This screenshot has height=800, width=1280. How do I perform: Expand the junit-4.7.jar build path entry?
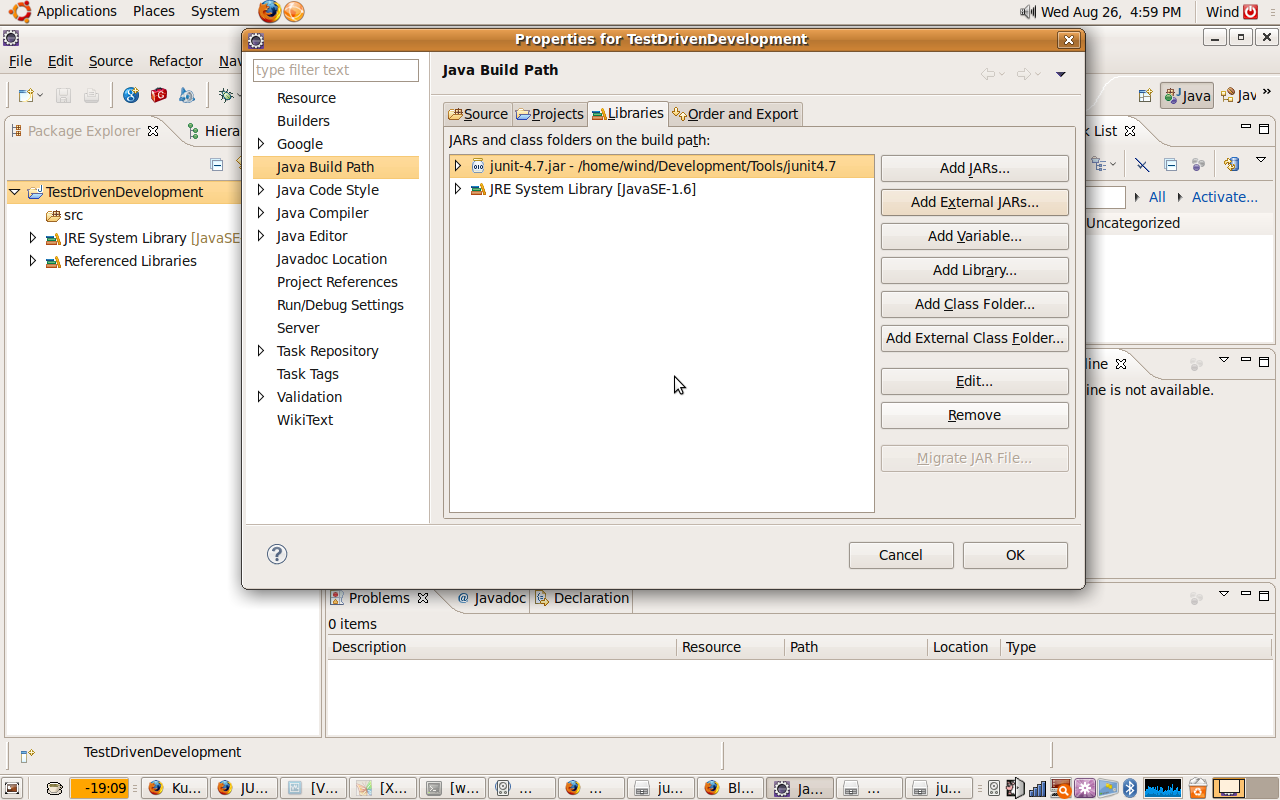click(x=458, y=166)
